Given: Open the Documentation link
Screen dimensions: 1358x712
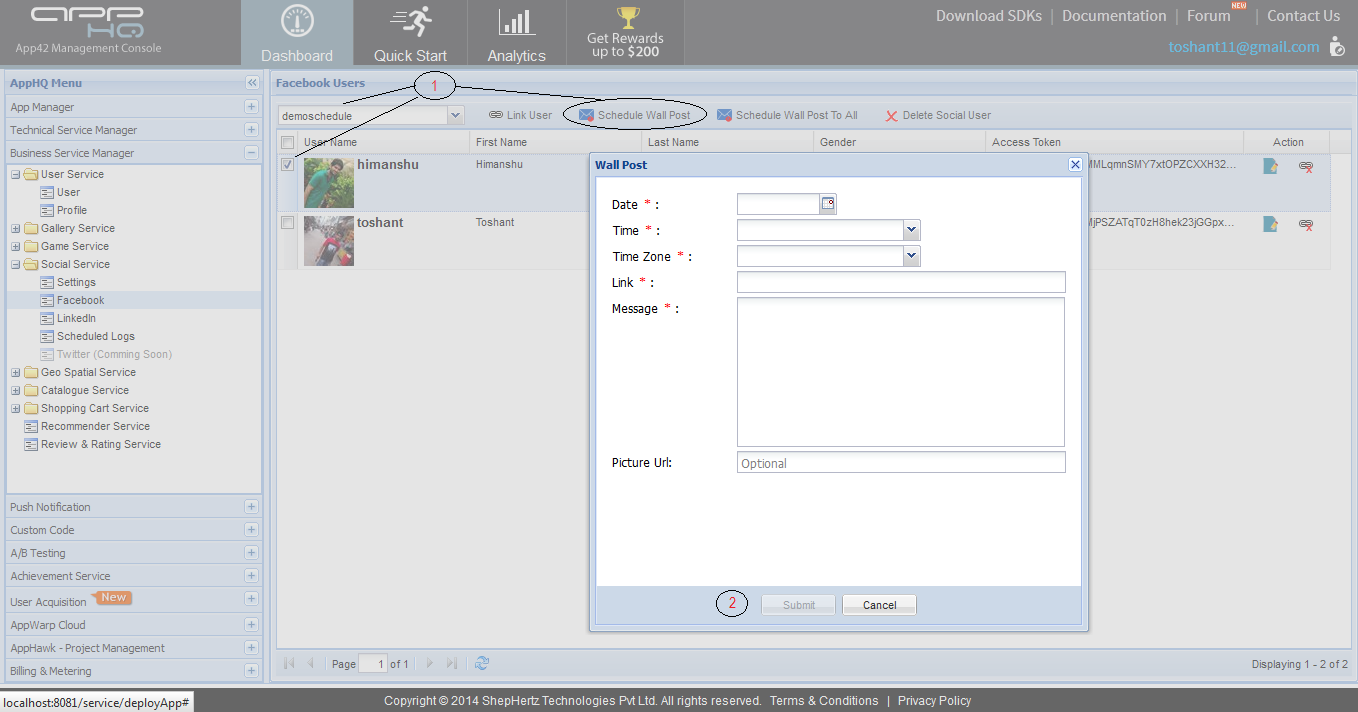Looking at the screenshot, I should 1114,16.
